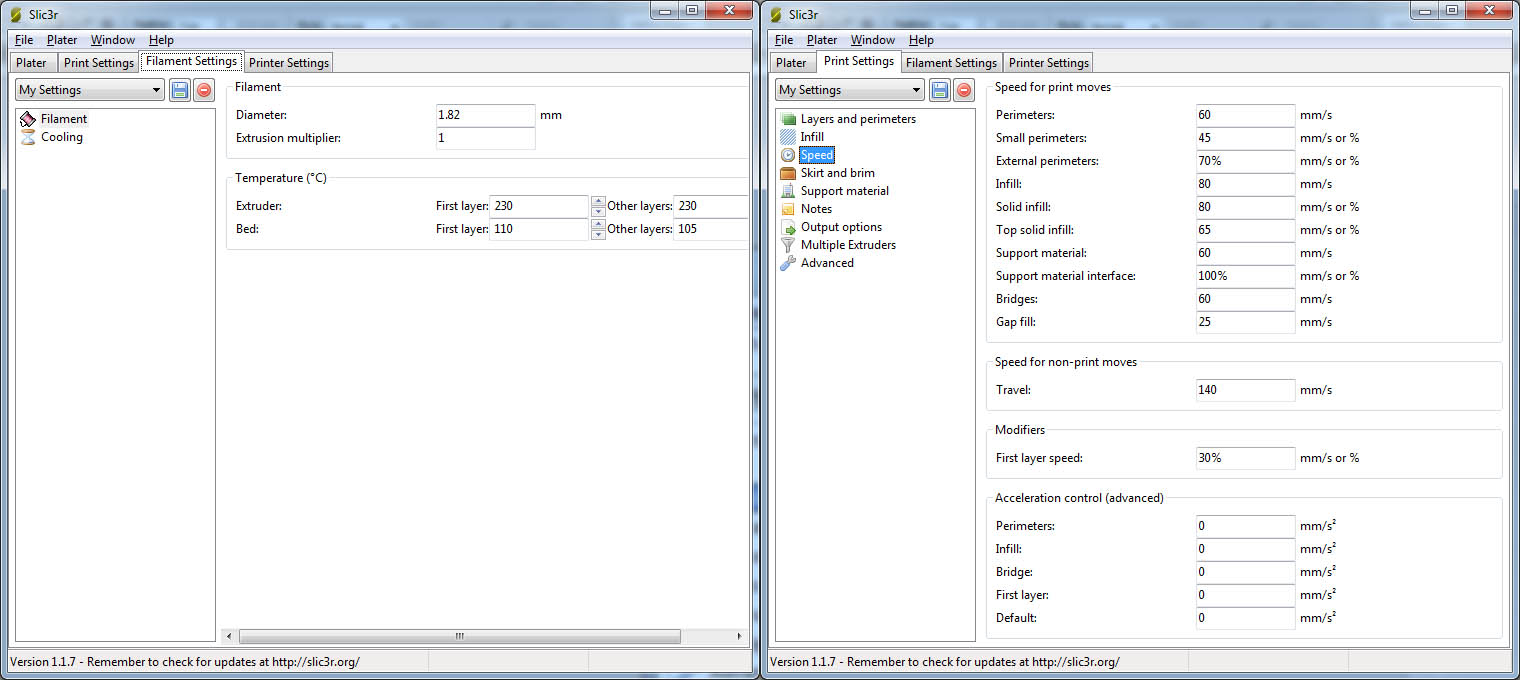Open Skirt and brim settings
Viewport: 1520px width, 680px height.
pos(837,173)
